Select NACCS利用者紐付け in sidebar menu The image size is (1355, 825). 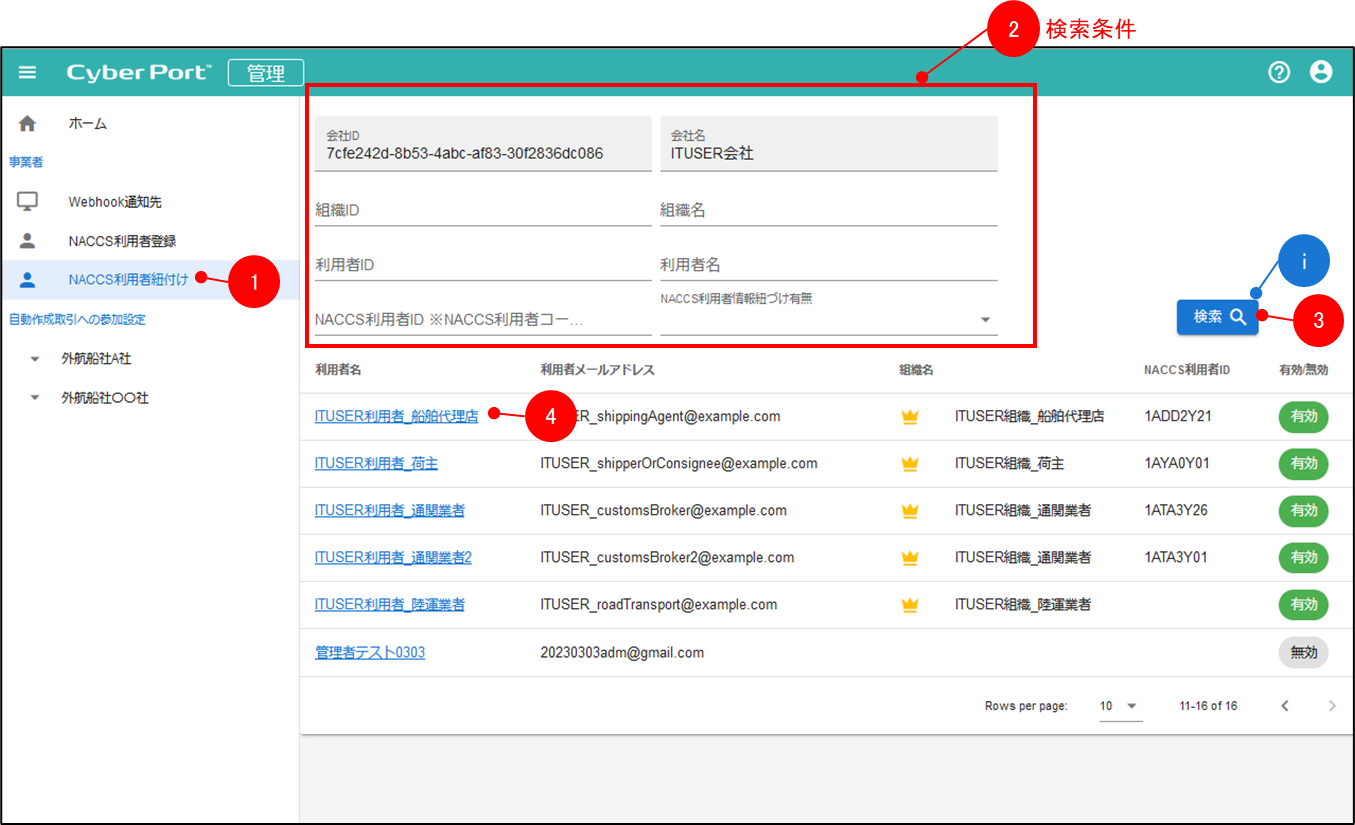point(128,280)
